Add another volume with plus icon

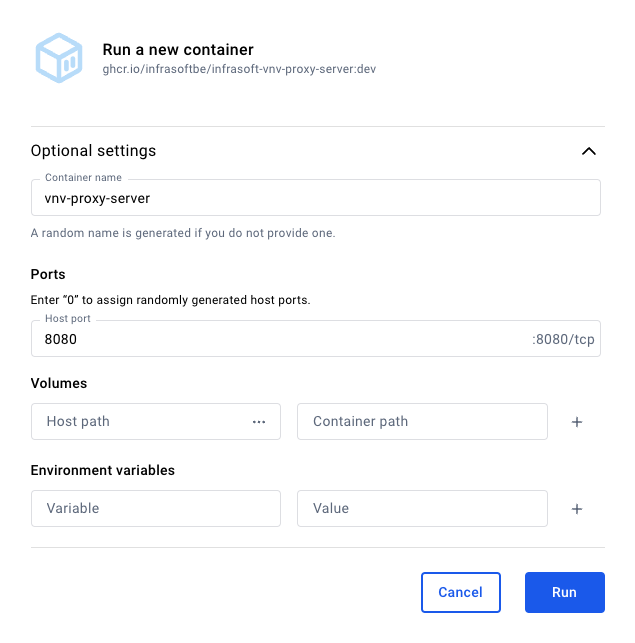[577, 422]
